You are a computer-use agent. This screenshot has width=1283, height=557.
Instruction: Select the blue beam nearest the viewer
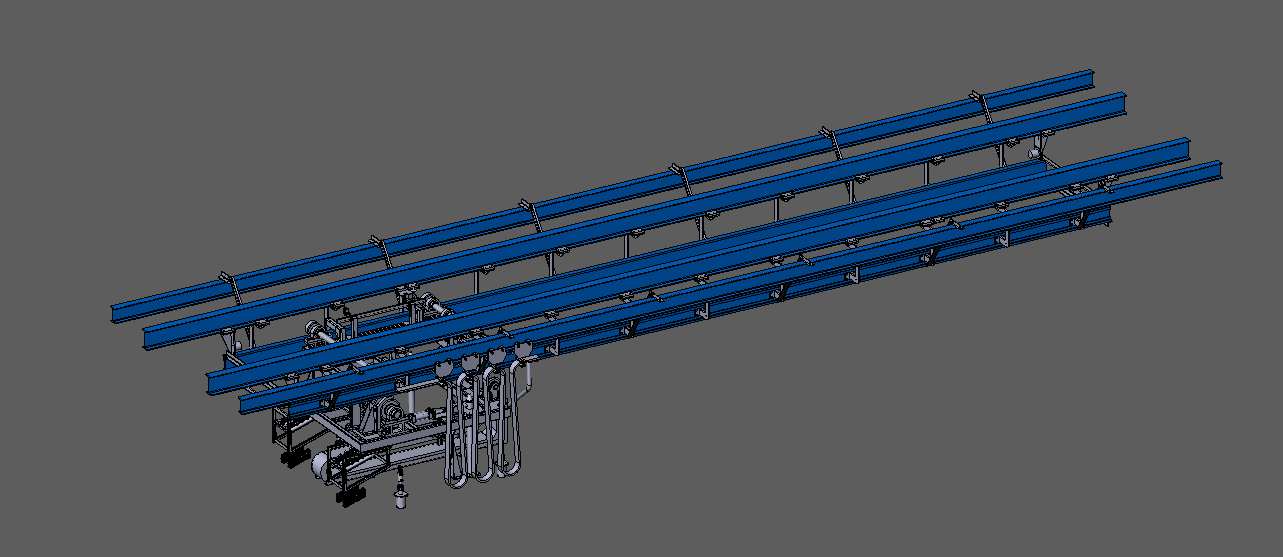click(731, 286)
